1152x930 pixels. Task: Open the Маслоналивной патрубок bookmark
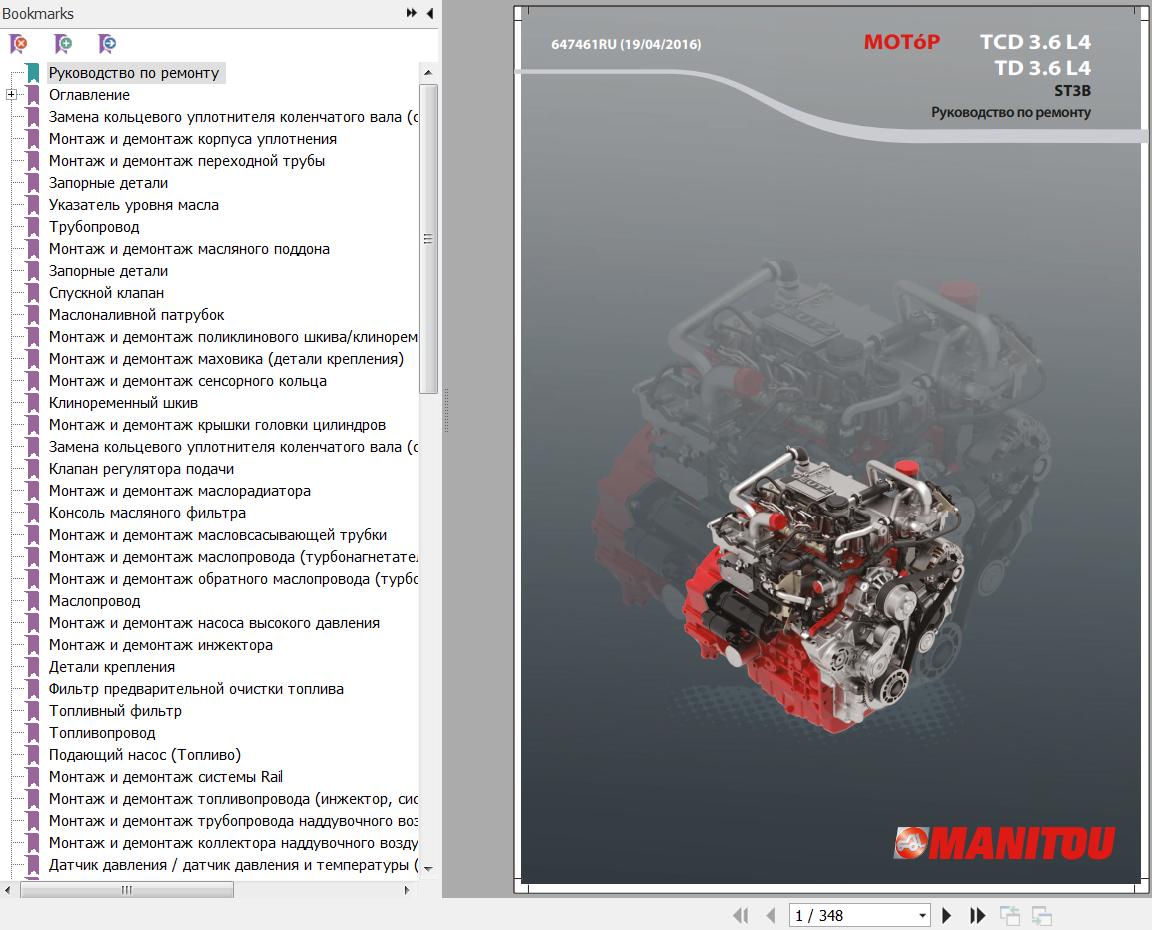[137, 315]
